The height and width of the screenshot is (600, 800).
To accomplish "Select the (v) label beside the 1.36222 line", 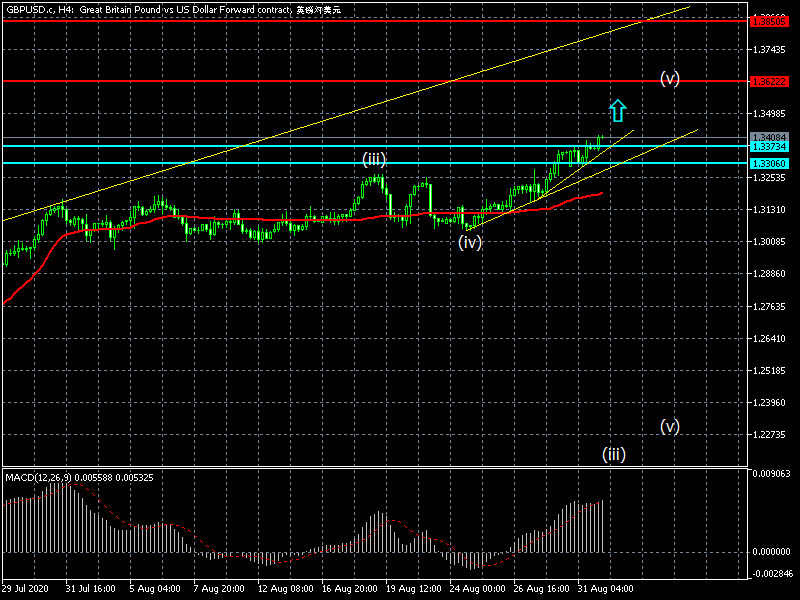I will pyautogui.click(x=670, y=78).
